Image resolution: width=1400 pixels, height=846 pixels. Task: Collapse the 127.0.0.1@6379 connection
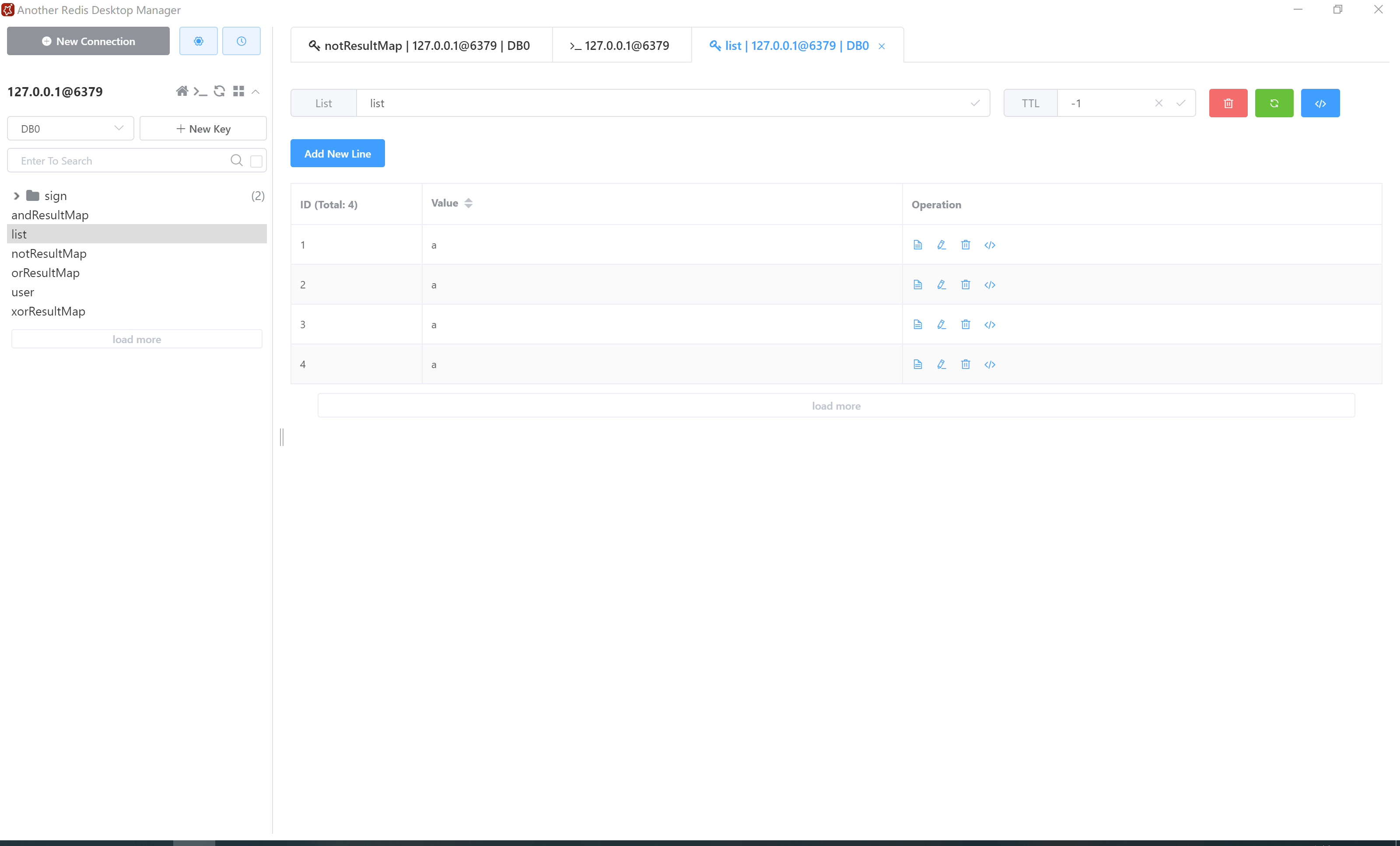click(255, 91)
